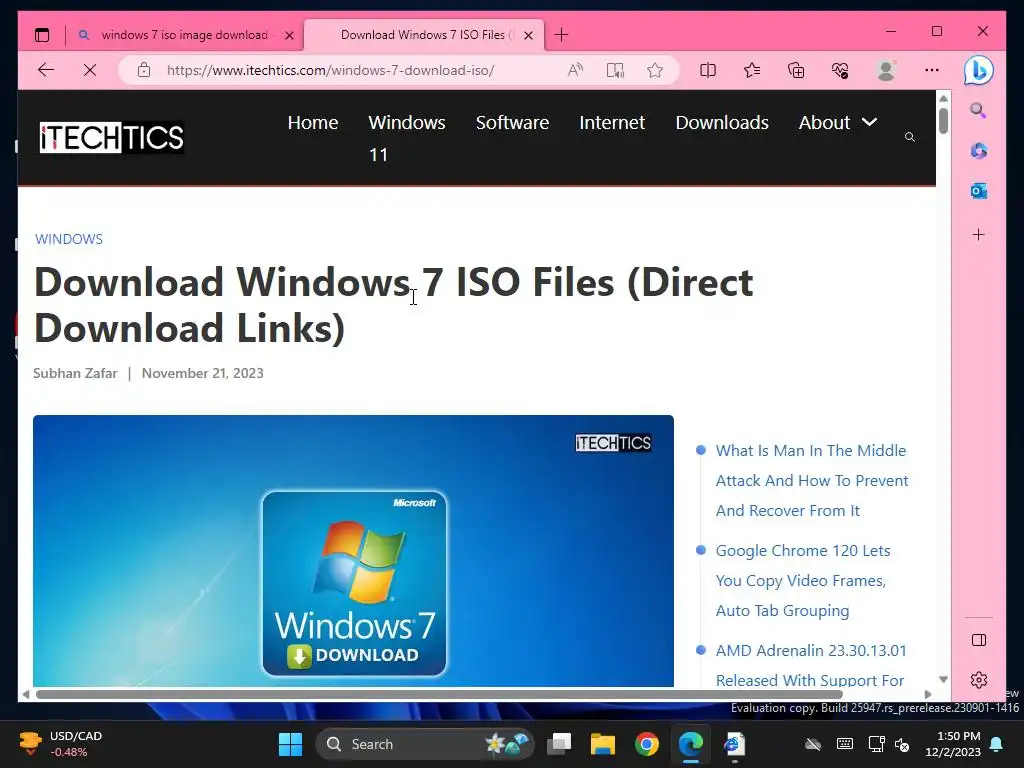The width and height of the screenshot is (1024, 768).
Task: Open the profile avatar icon
Action: pos(886,70)
